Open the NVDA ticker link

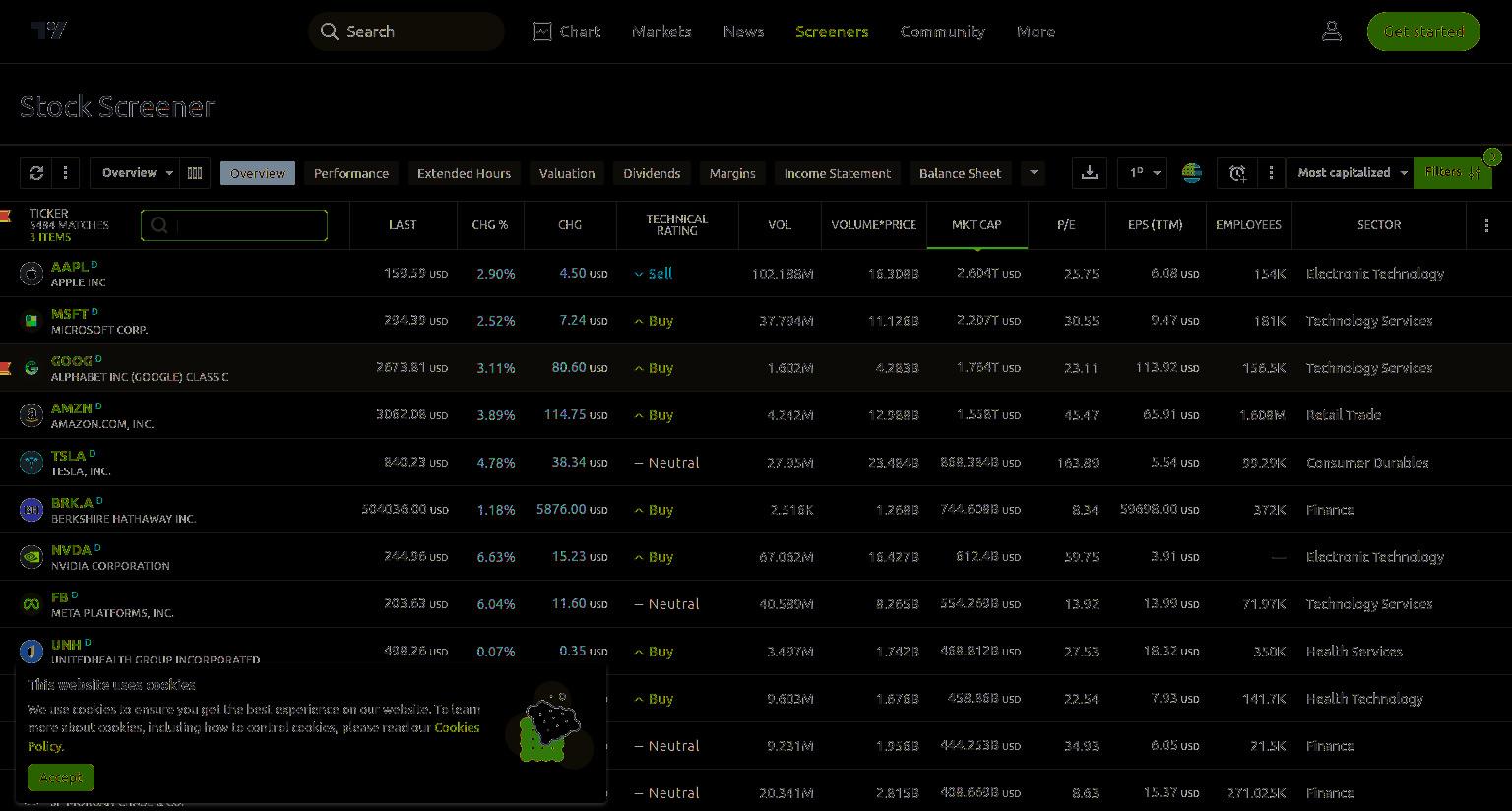coord(71,550)
